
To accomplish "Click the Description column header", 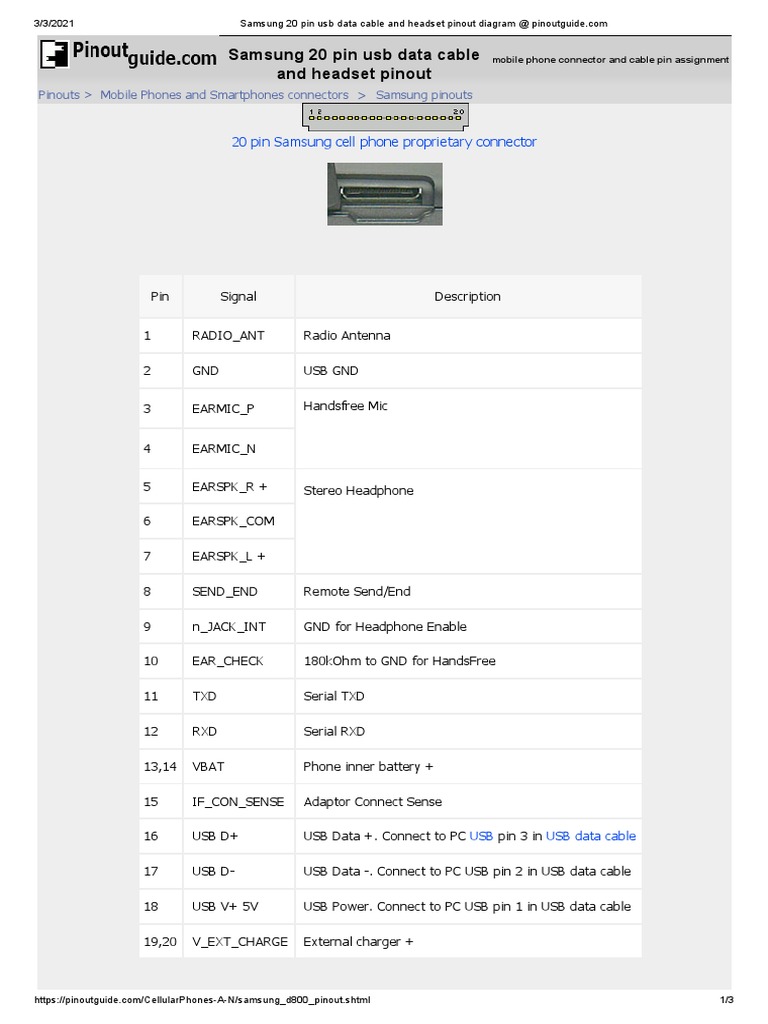I will coord(467,297).
